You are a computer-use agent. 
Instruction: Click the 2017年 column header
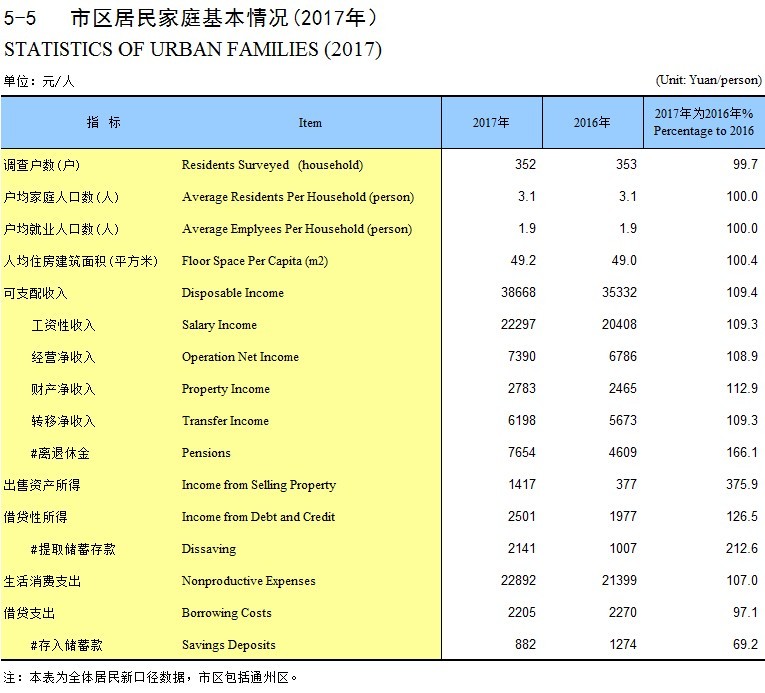(x=491, y=123)
